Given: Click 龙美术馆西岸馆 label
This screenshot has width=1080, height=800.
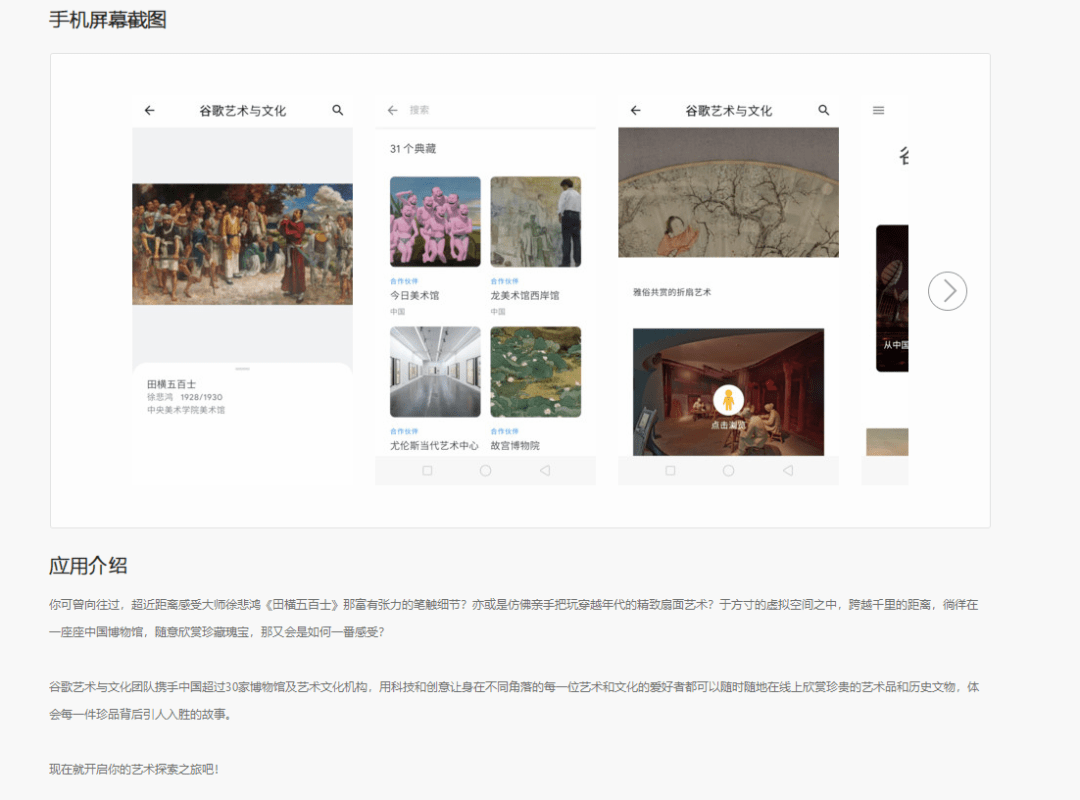Looking at the screenshot, I should point(525,296).
